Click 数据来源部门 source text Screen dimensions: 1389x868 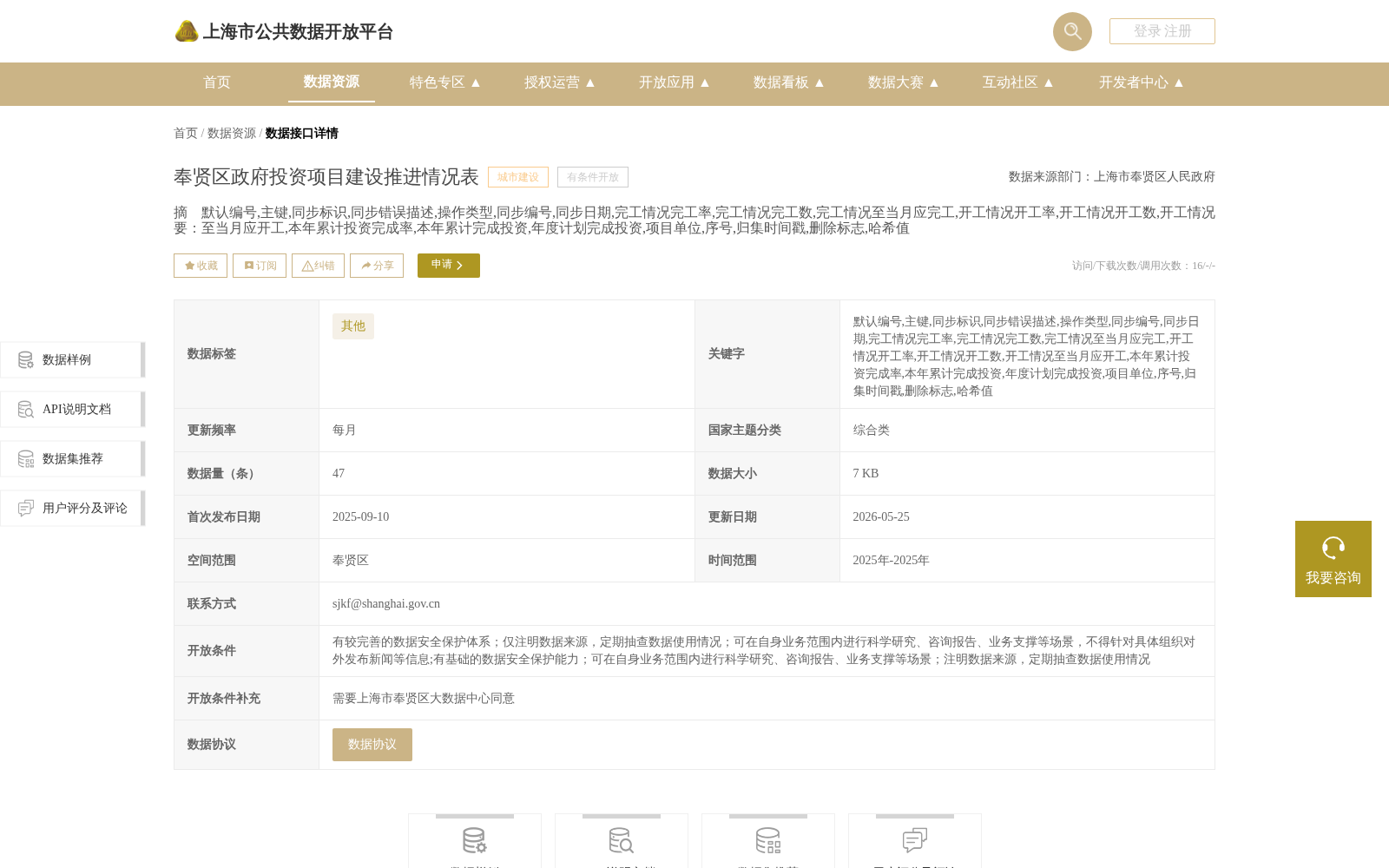pos(1112,177)
